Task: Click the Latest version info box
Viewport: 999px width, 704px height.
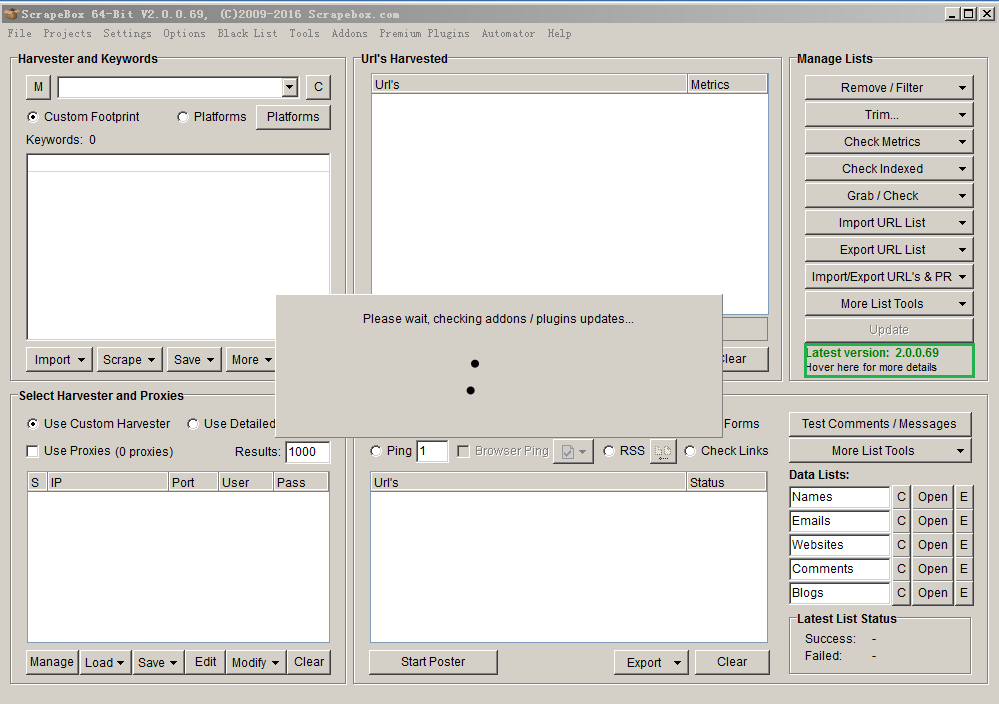Action: [889, 360]
